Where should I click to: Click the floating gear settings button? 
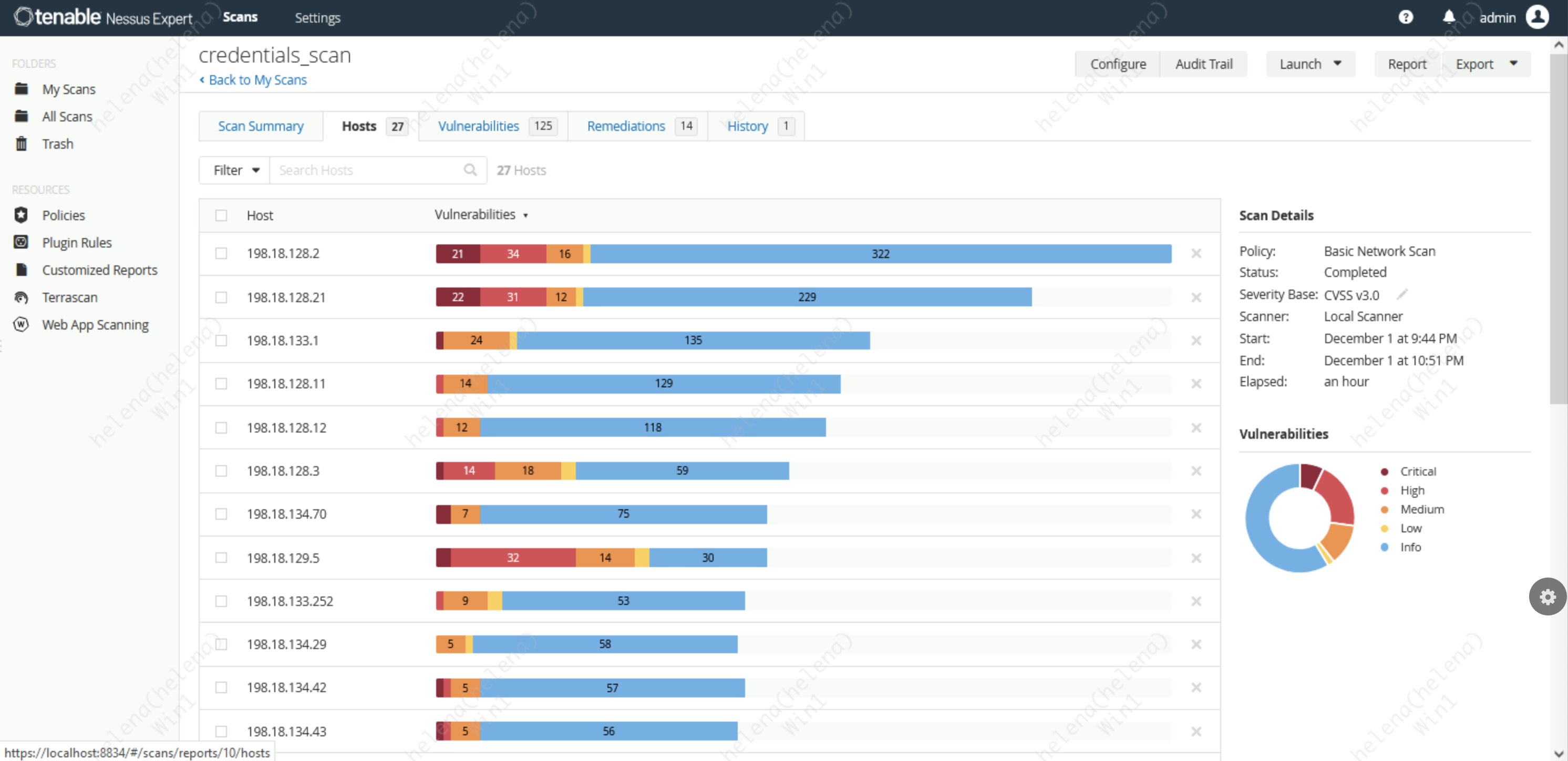click(x=1546, y=597)
